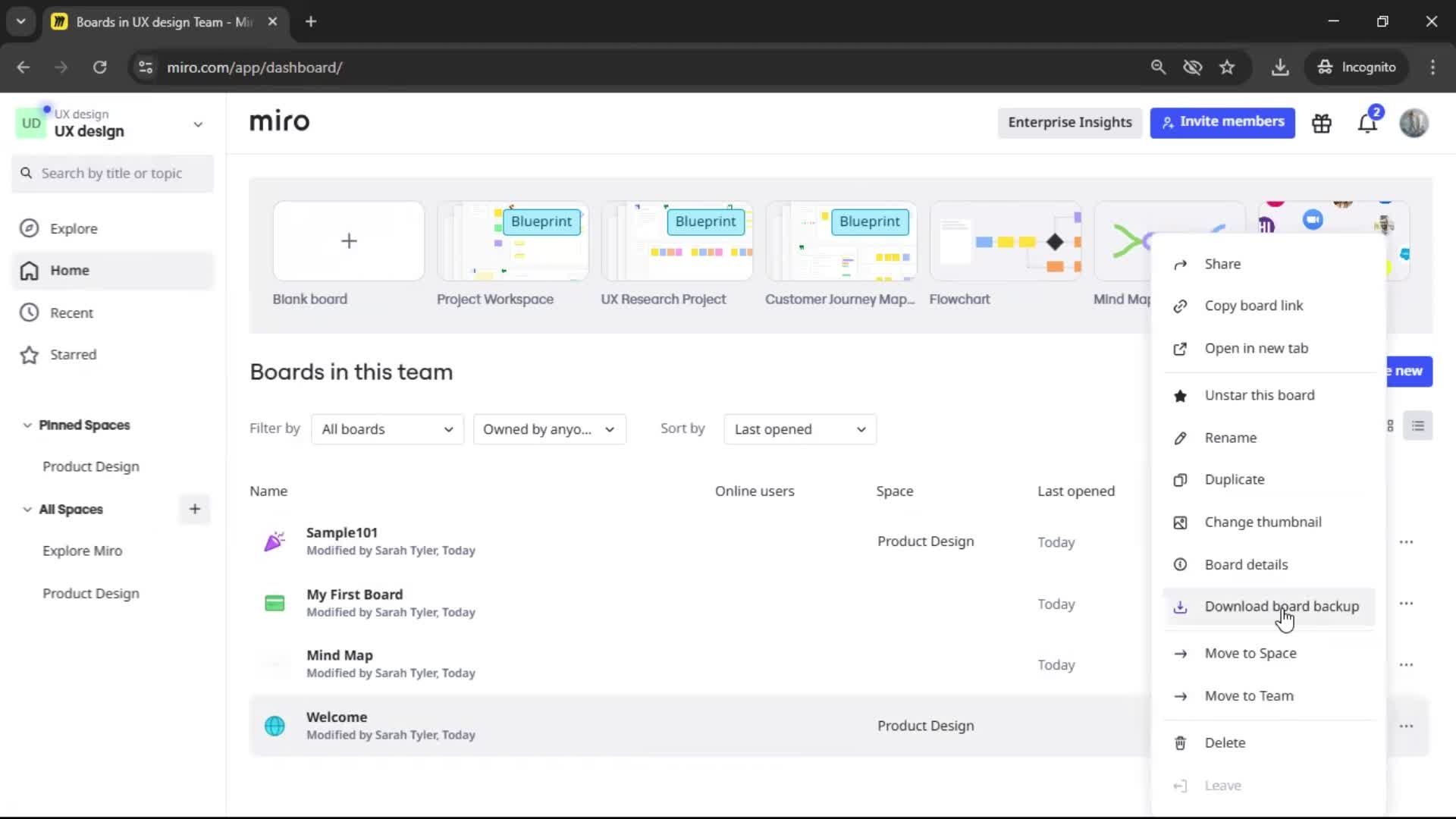This screenshot has width=1456, height=819.
Task: Go to Home in the sidebar
Action: 112,271
